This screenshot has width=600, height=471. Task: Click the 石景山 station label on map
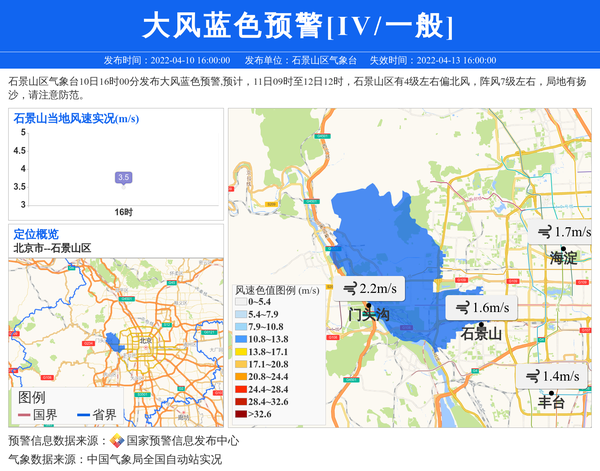tap(481, 334)
